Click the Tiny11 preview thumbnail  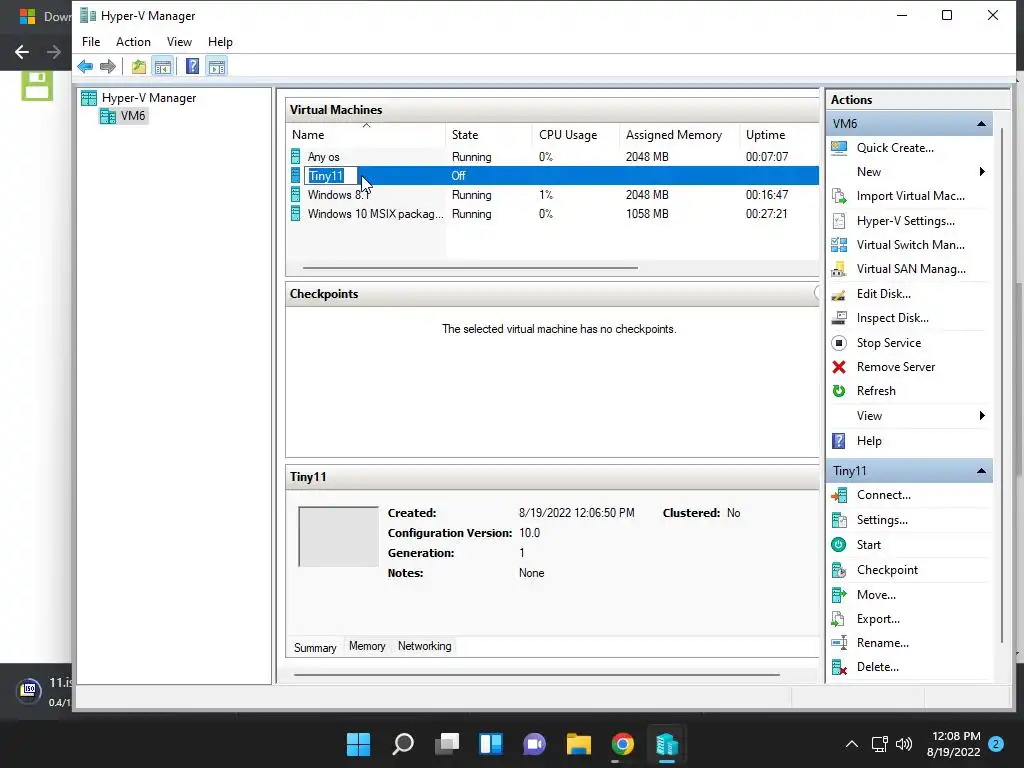338,536
